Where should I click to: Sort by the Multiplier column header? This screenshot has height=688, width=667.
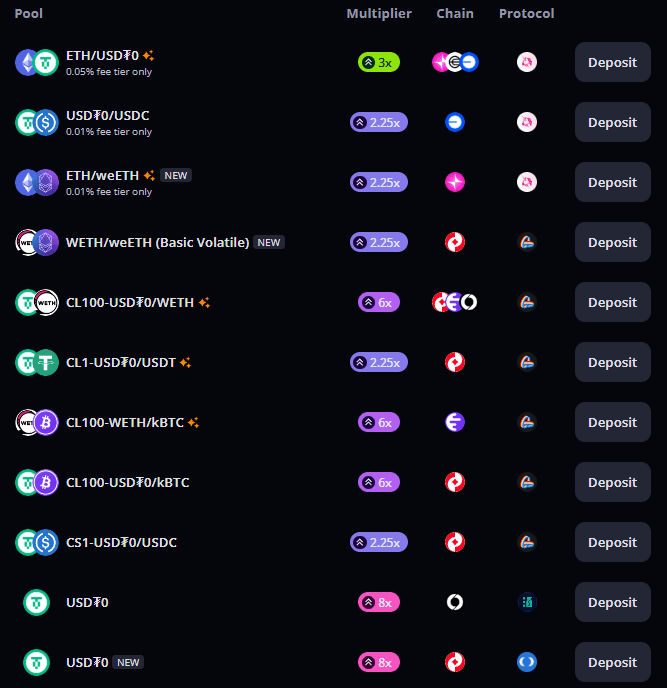(379, 14)
